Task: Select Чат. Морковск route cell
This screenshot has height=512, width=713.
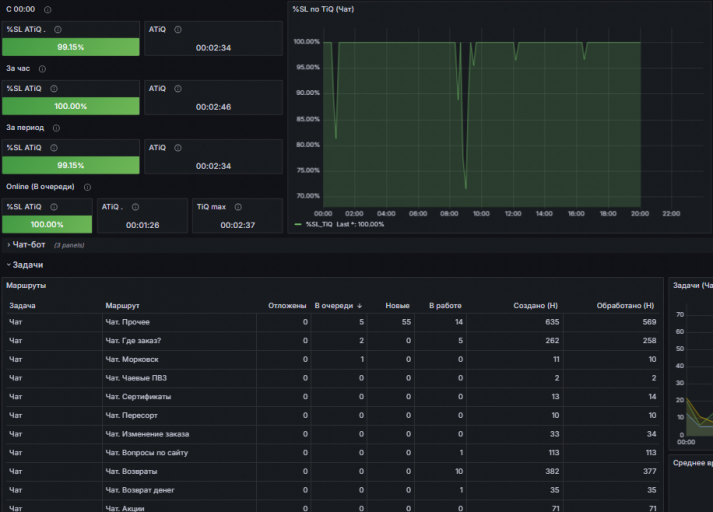Action: pos(179,359)
